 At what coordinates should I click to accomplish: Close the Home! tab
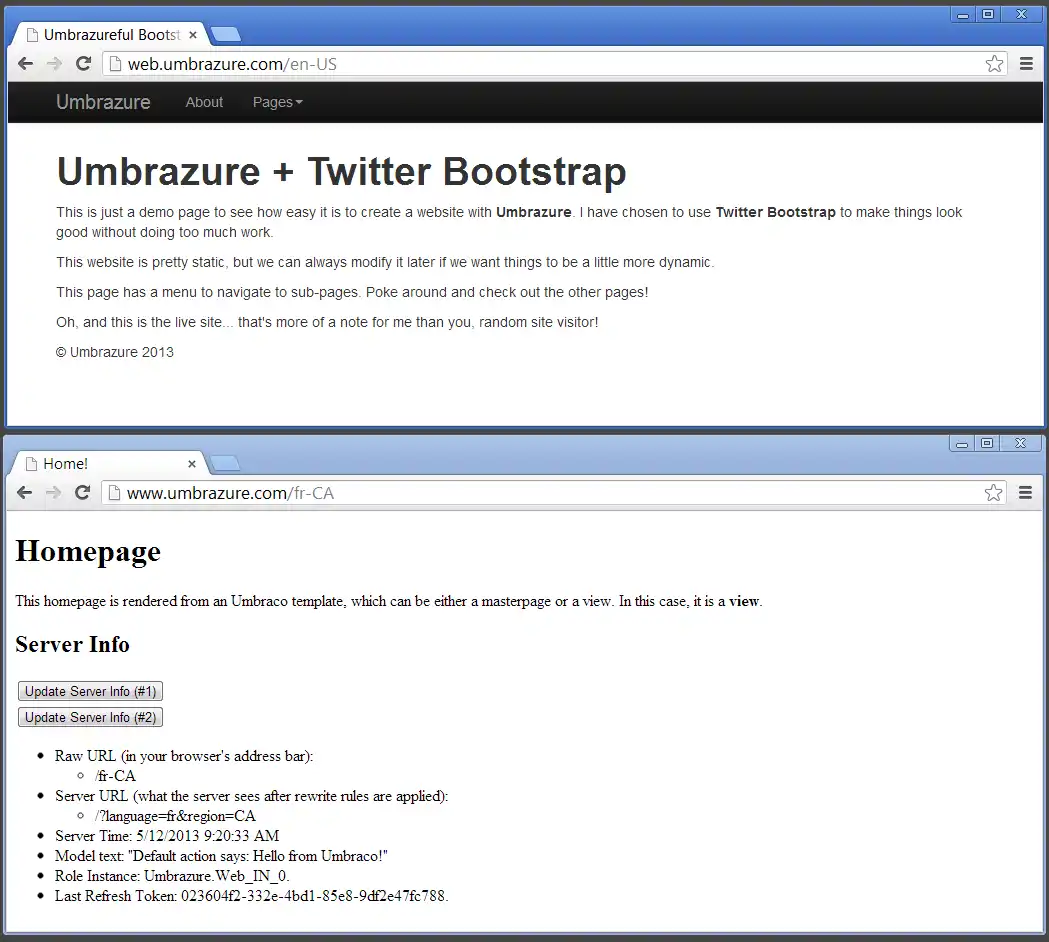192,464
